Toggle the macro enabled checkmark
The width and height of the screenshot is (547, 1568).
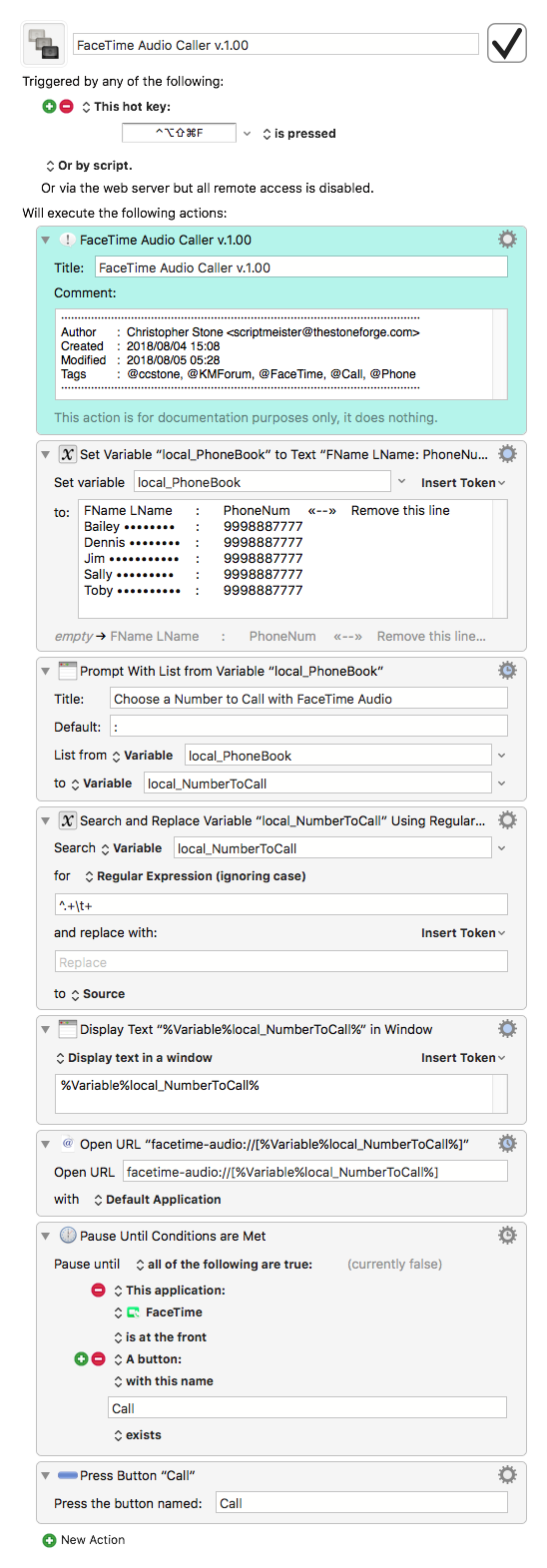507,44
